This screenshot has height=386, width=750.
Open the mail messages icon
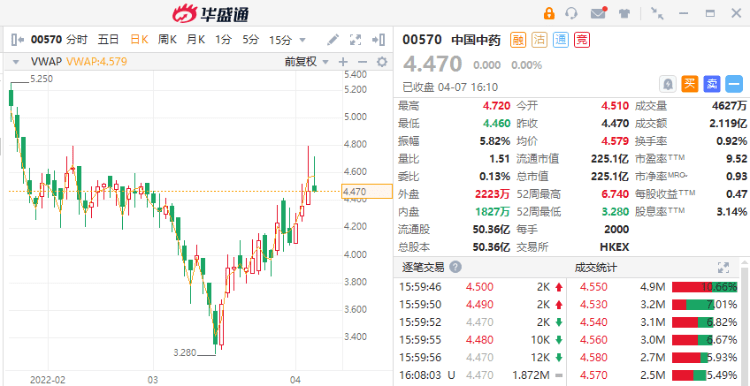click(x=598, y=13)
